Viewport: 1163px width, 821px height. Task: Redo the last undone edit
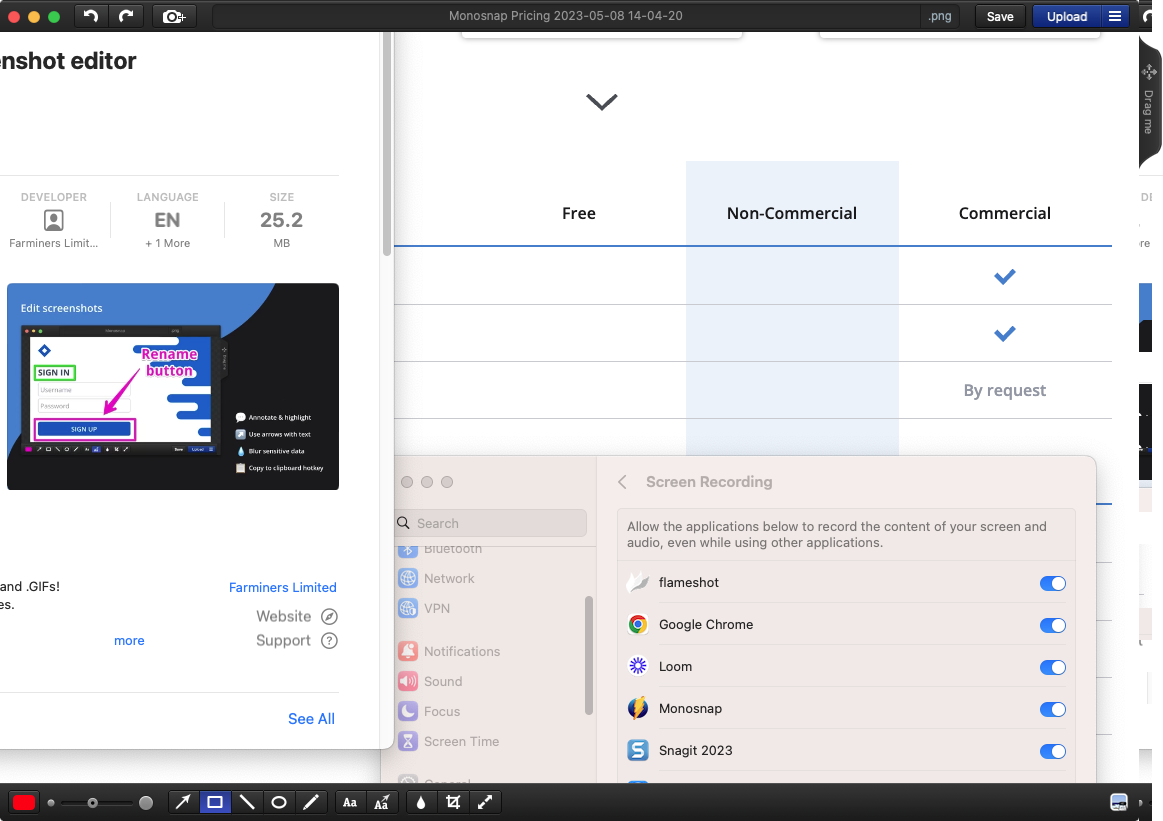click(125, 16)
